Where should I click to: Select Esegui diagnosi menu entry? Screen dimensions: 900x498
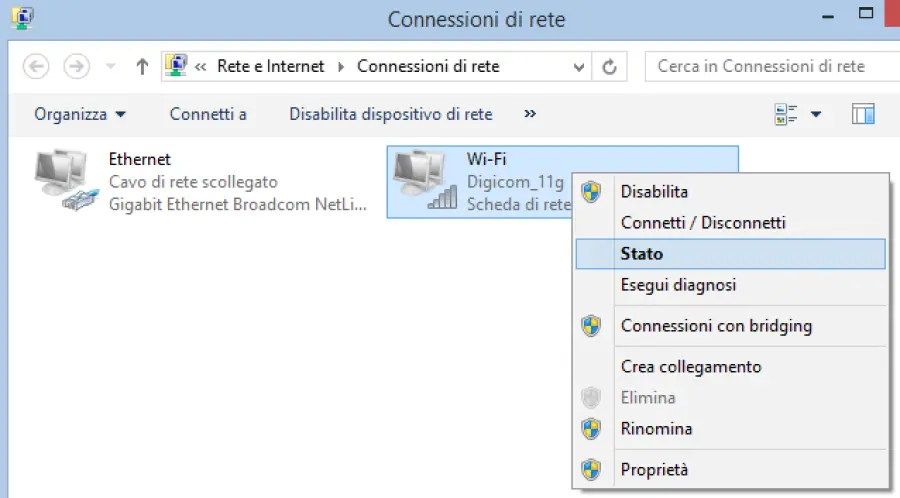click(730, 285)
